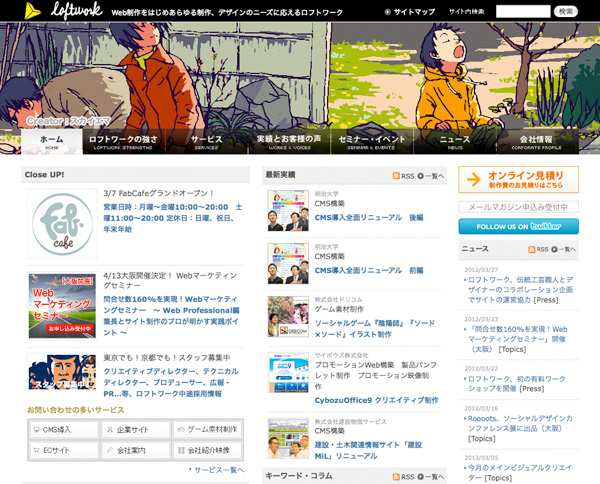Expand the サービス一覧へ link

click(217, 469)
